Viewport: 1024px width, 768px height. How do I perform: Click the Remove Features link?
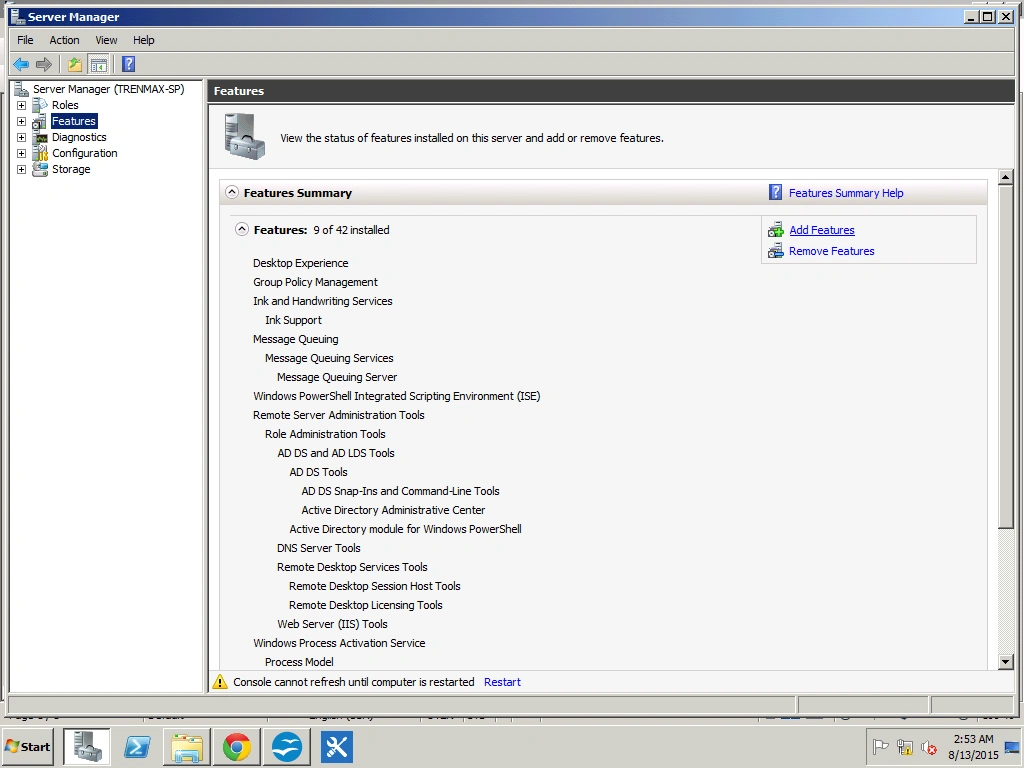(x=831, y=251)
